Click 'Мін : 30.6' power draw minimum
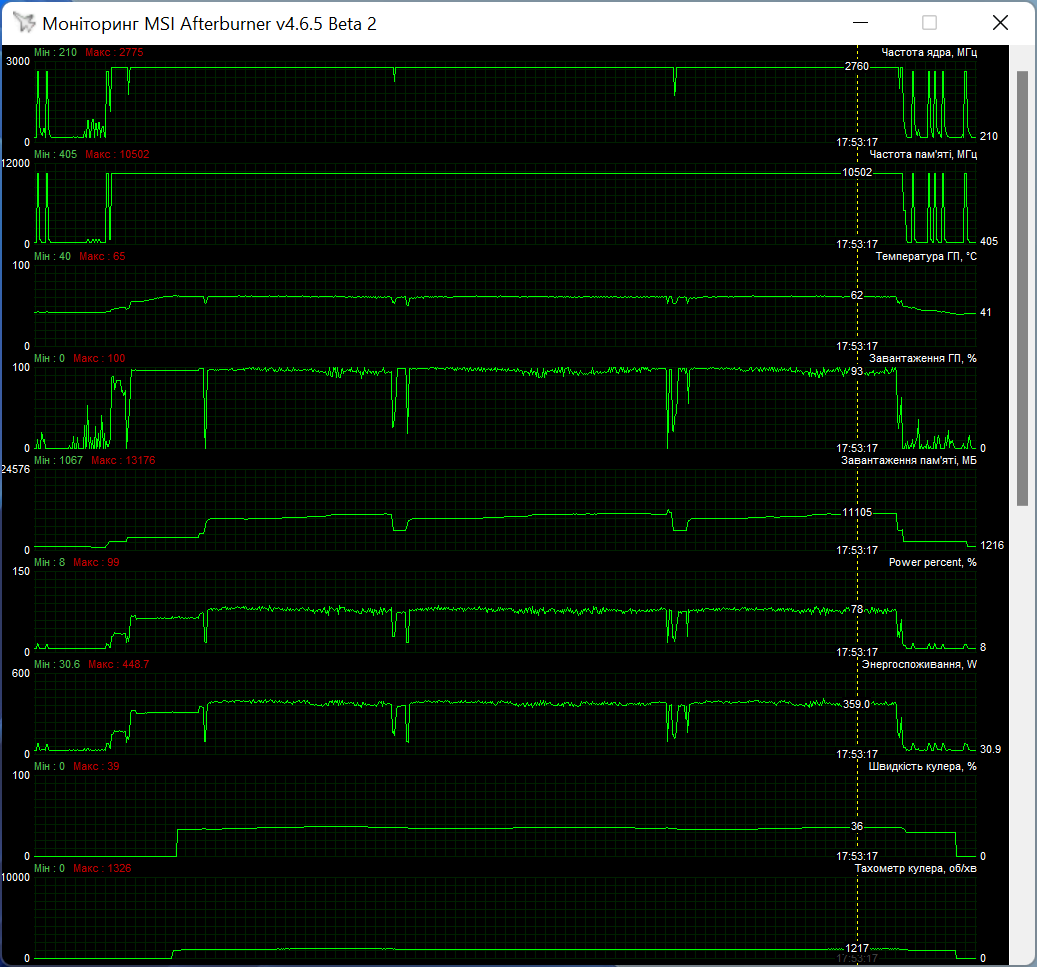 tap(57, 663)
